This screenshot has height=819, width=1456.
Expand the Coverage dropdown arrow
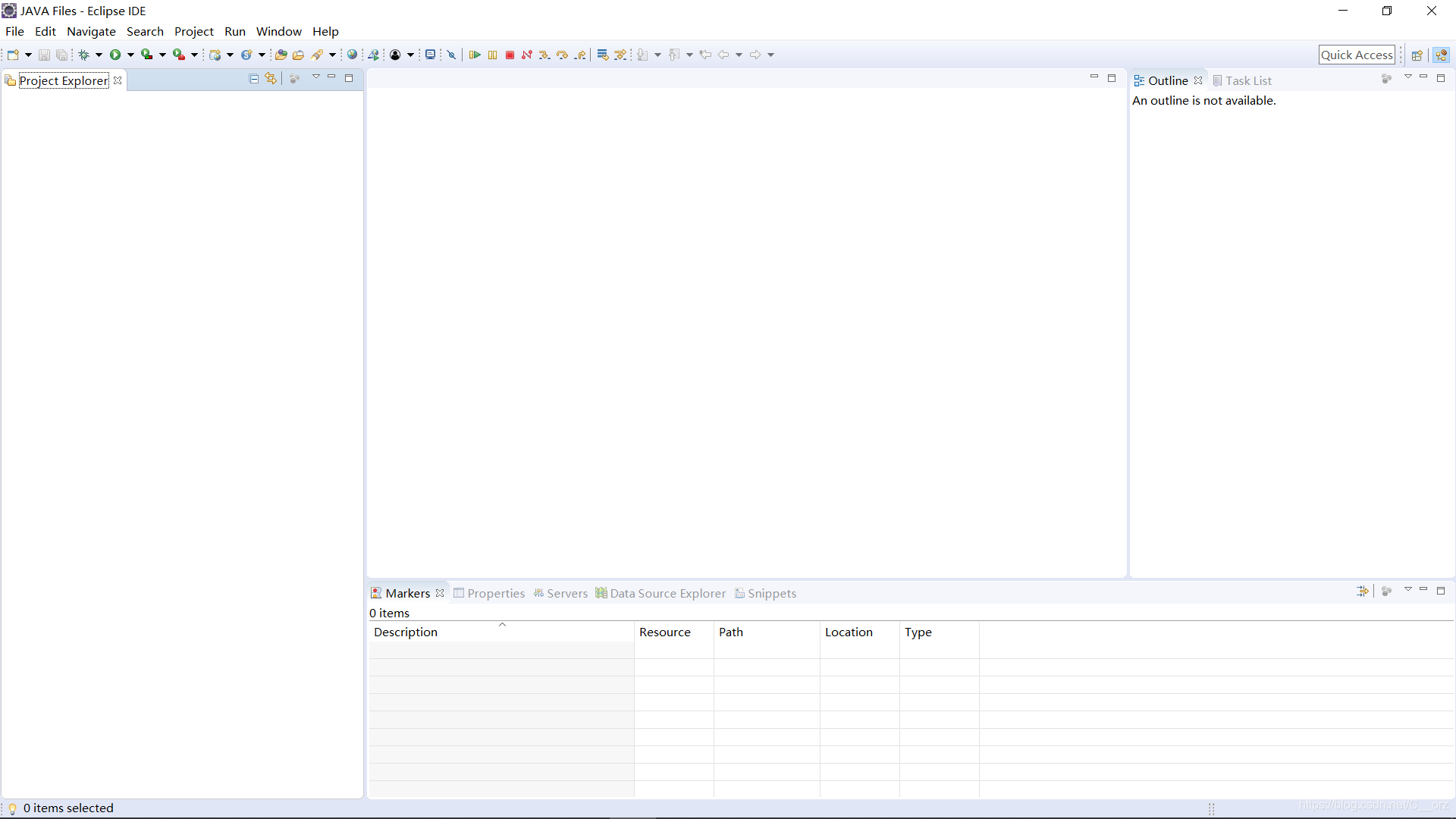tap(162, 55)
